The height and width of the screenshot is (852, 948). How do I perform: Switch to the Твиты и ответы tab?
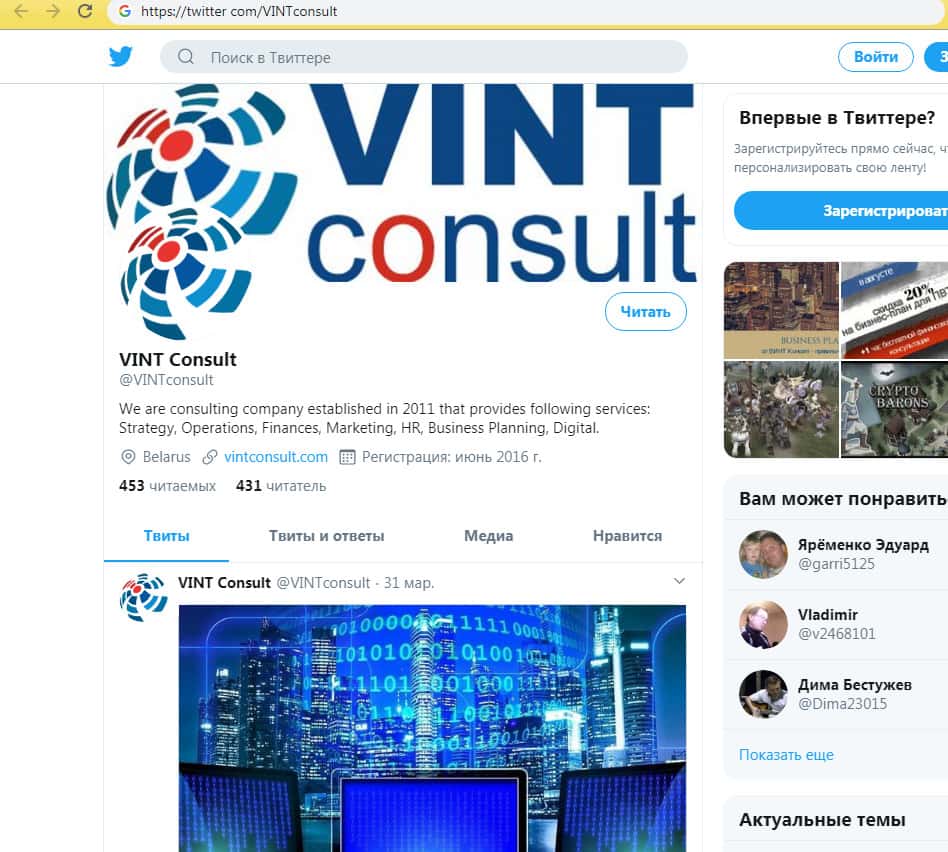click(326, 536)
